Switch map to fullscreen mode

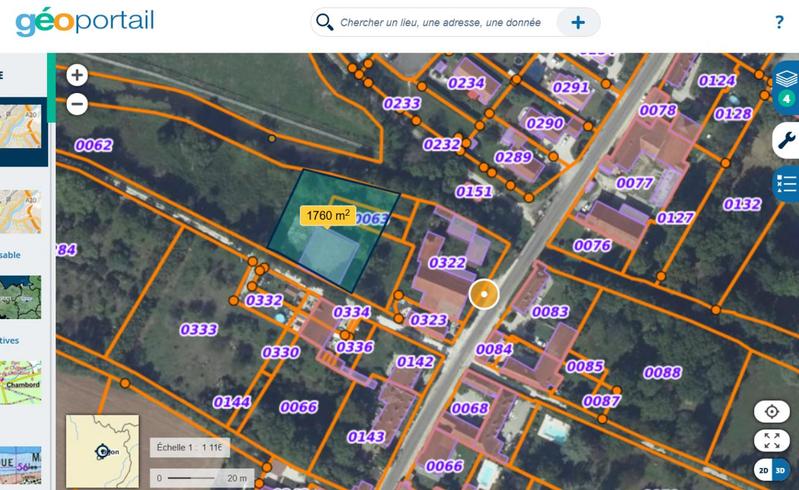(771, 440)
